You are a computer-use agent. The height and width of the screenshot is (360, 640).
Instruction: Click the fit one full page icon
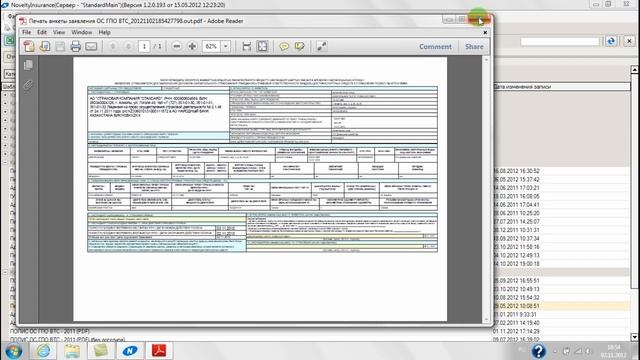click(262, 47)
